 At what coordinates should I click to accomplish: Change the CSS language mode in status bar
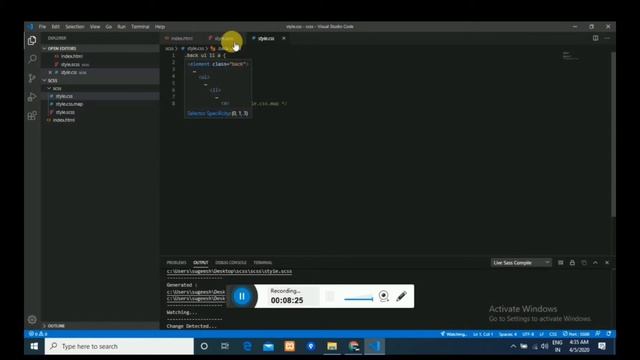click(553, 334)
